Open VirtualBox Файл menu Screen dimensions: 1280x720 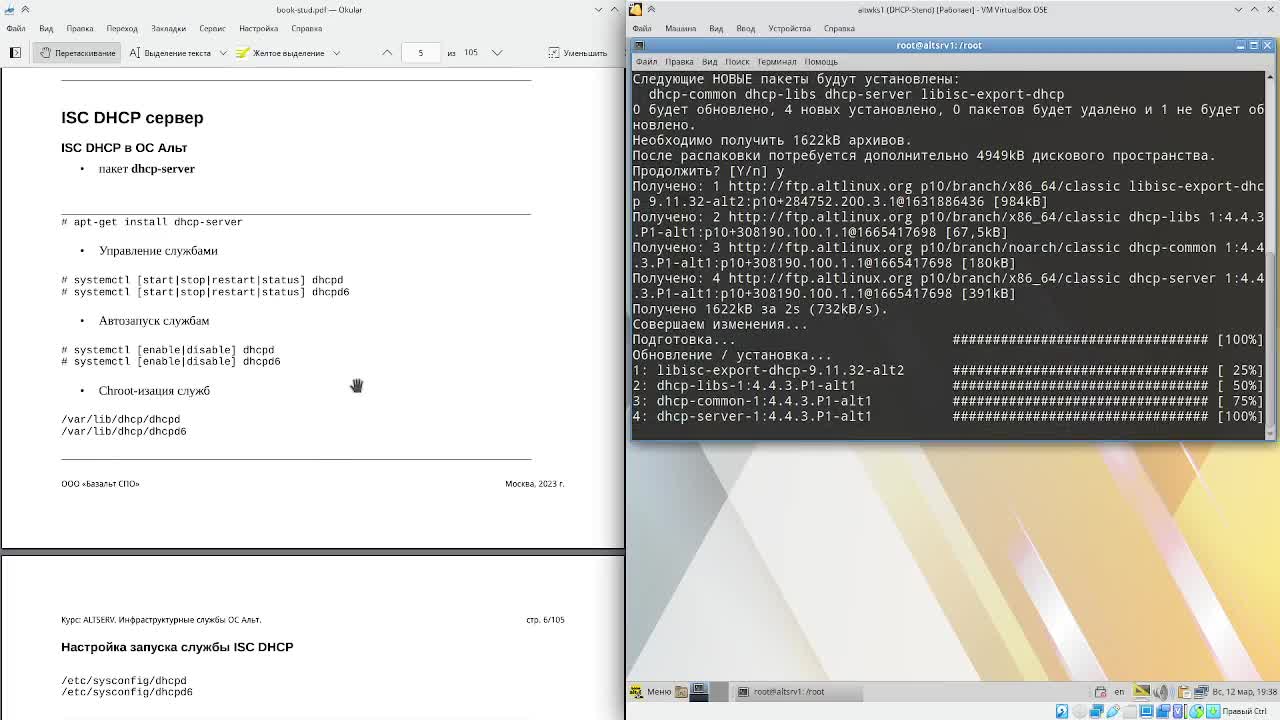point(642,28)
